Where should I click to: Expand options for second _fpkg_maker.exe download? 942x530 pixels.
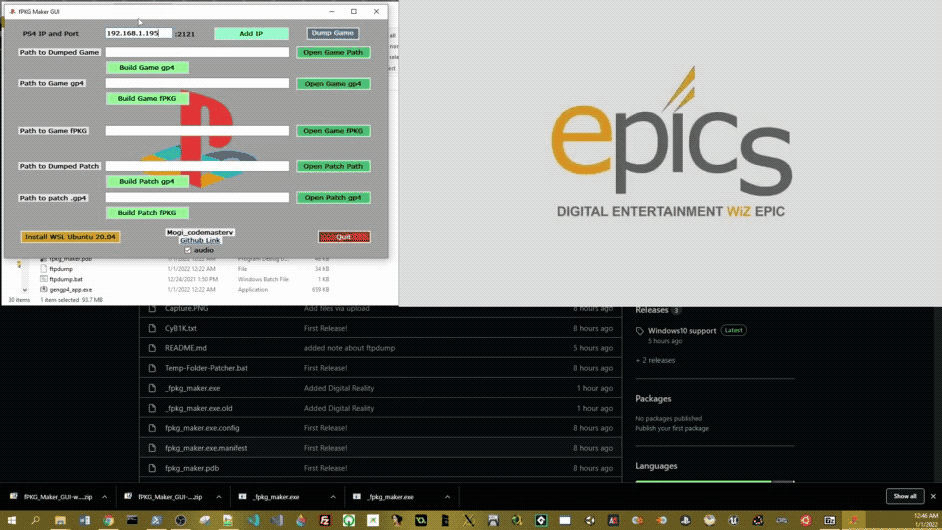pos(447,497)
